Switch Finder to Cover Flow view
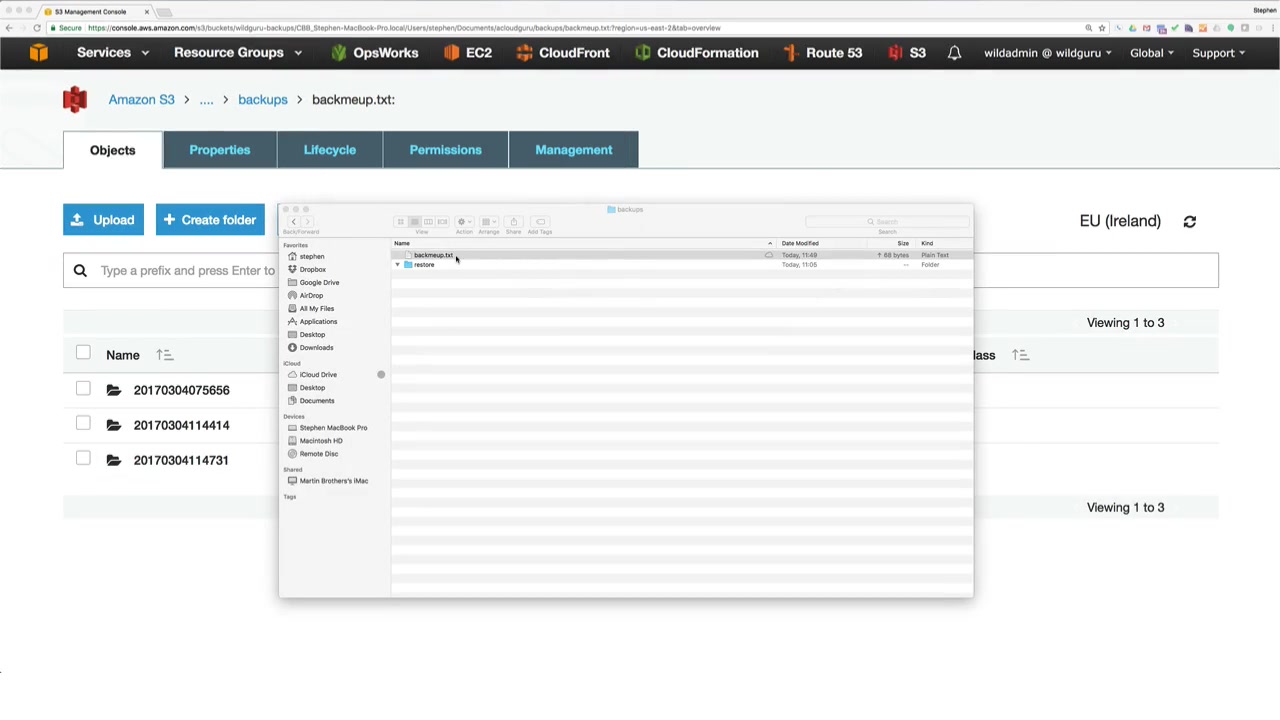 click(442, 222)
